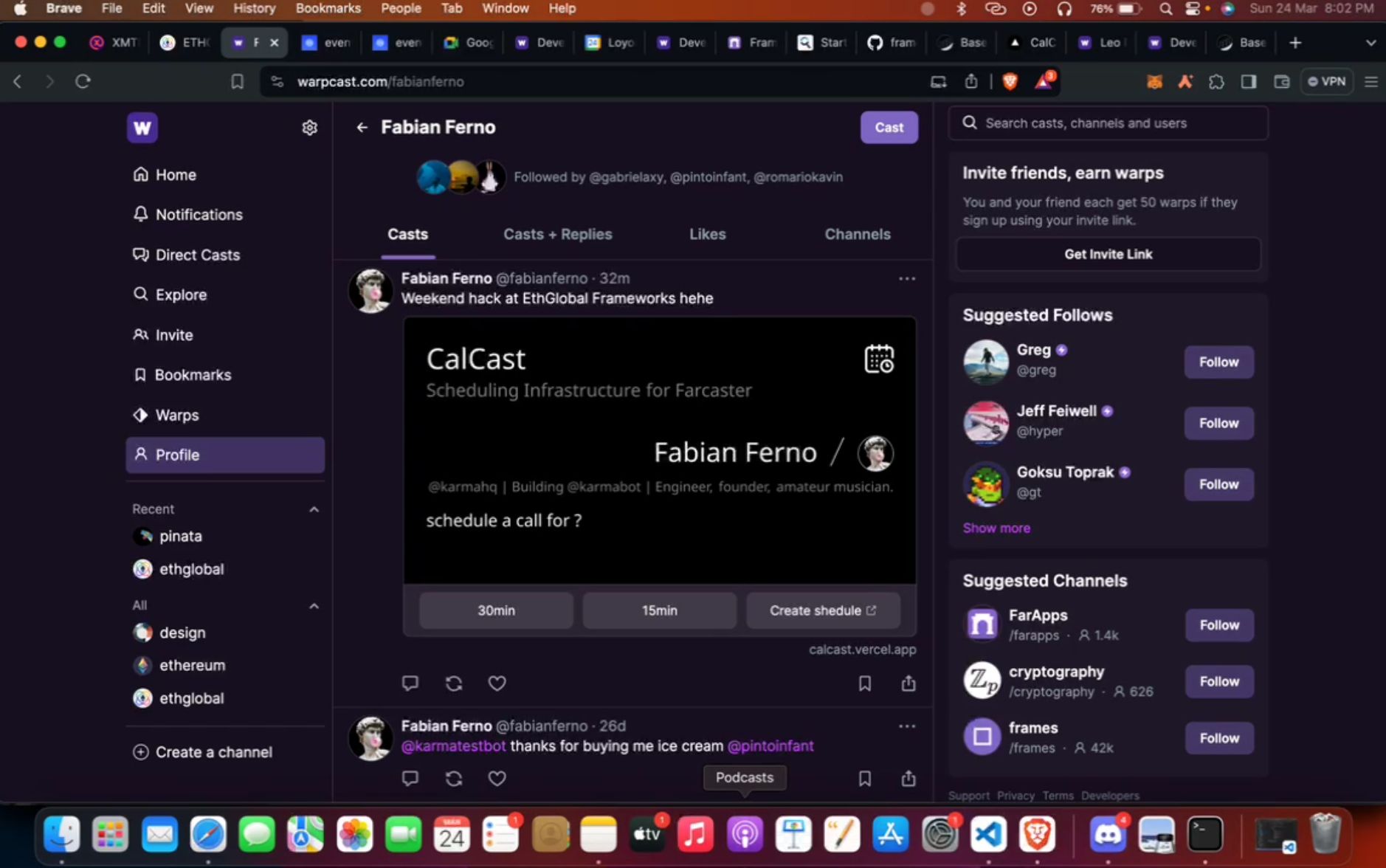Screen dimensions: 1386x868
Task: Open the Brave sidebar panel icon
Action: [1249, 81]
